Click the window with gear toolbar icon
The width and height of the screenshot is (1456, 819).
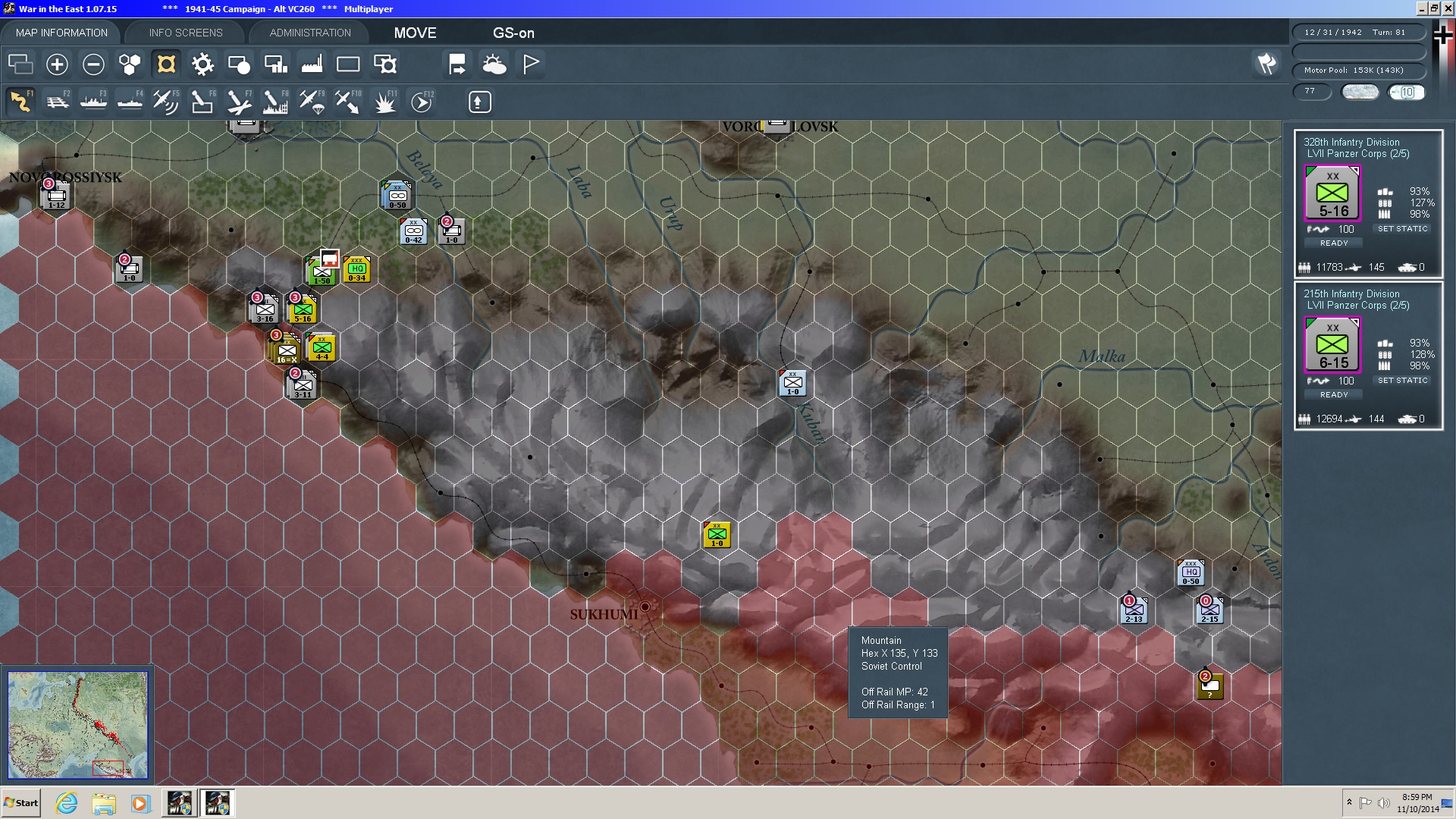385,64
